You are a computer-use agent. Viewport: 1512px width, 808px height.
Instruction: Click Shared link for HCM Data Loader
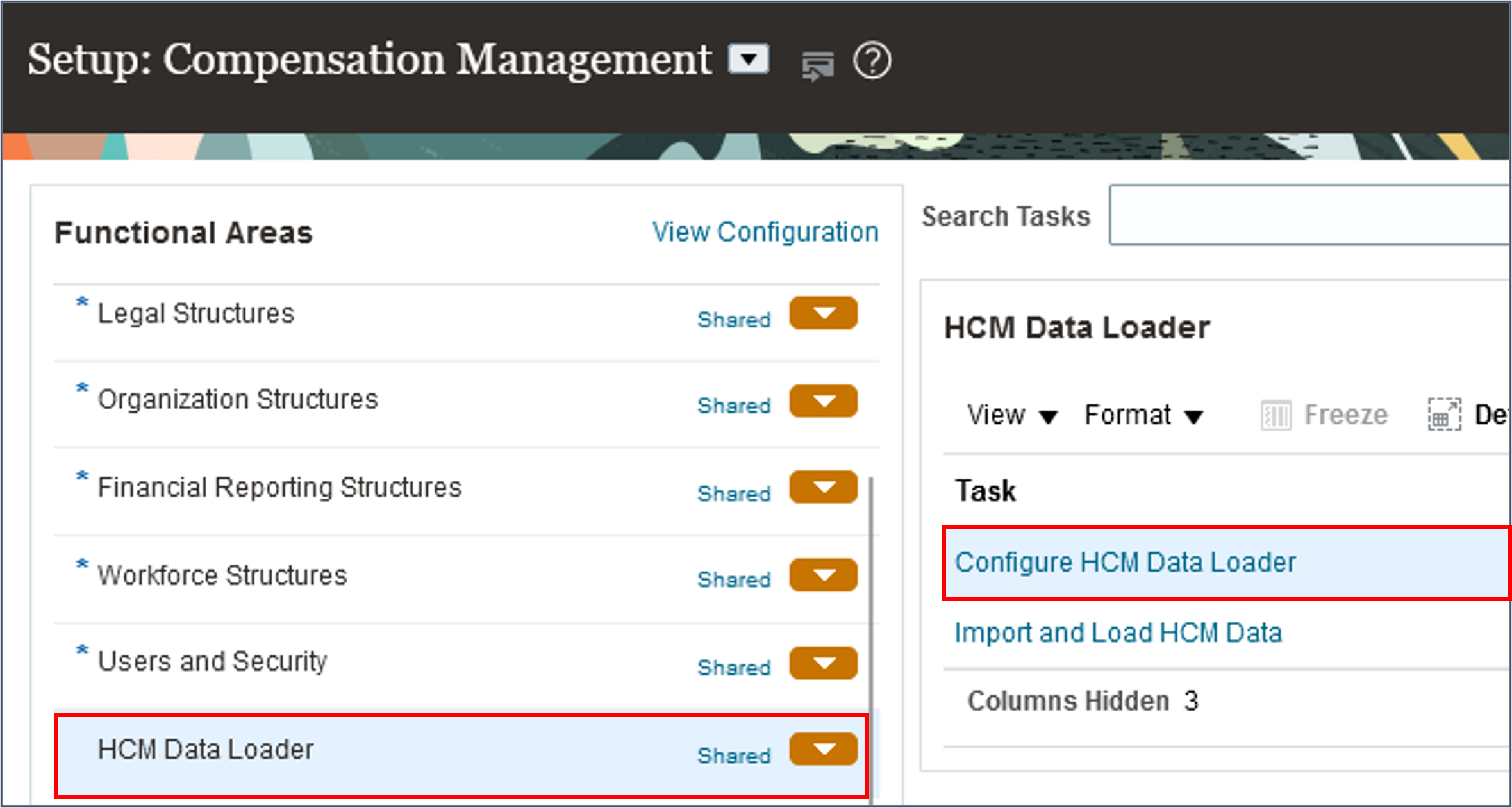[734, 755]
